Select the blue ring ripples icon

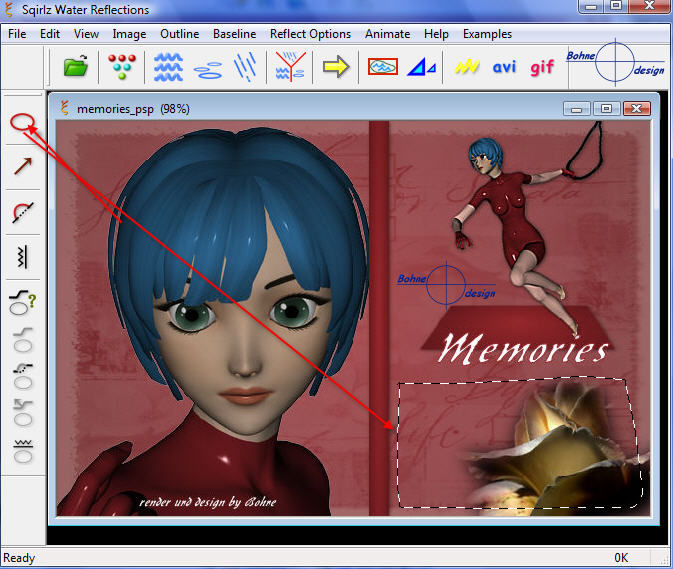click(207, 67)
